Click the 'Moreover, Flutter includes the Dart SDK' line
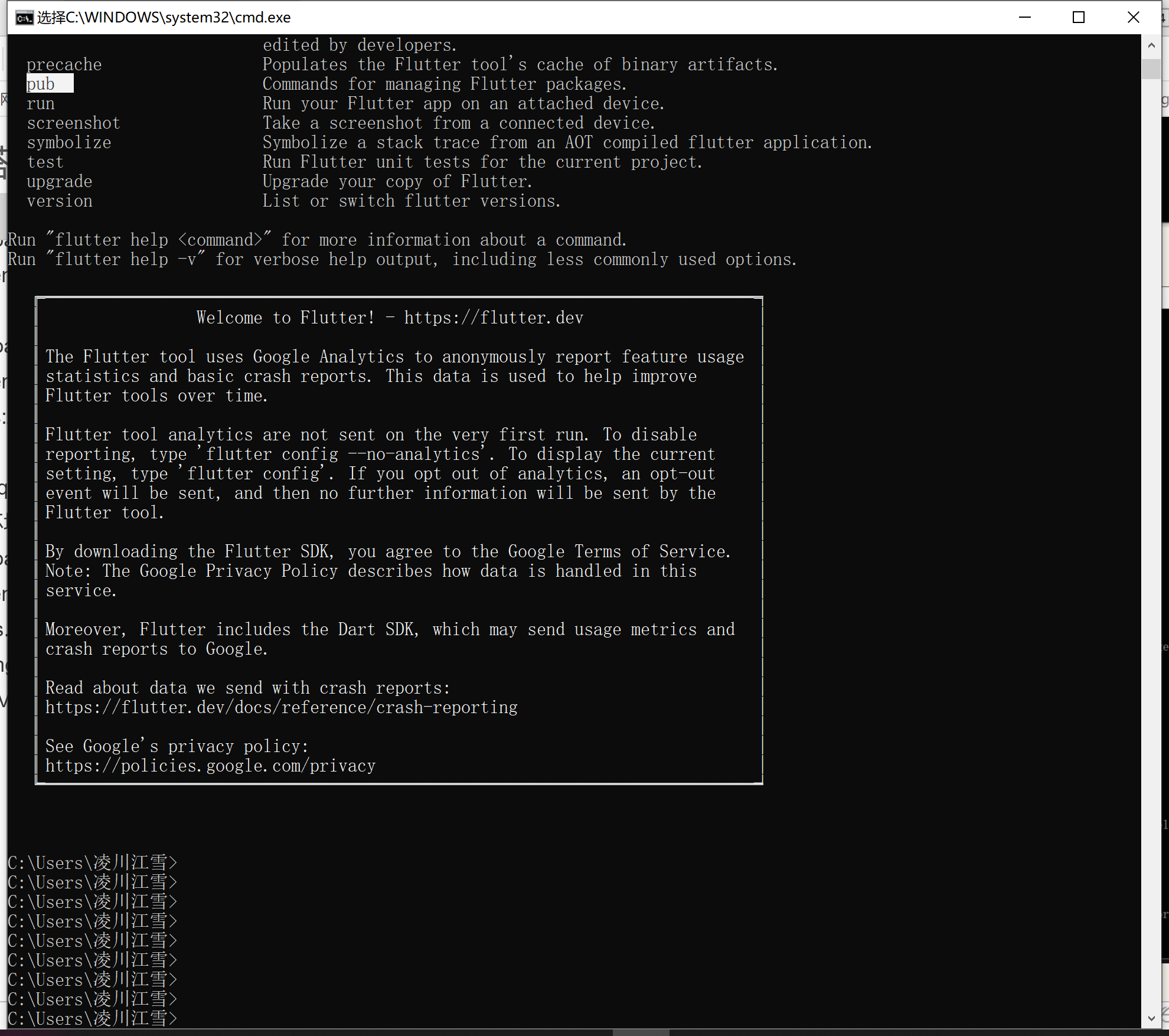1169x1036 pixels. pyautogui.click(x=390, y=629)
